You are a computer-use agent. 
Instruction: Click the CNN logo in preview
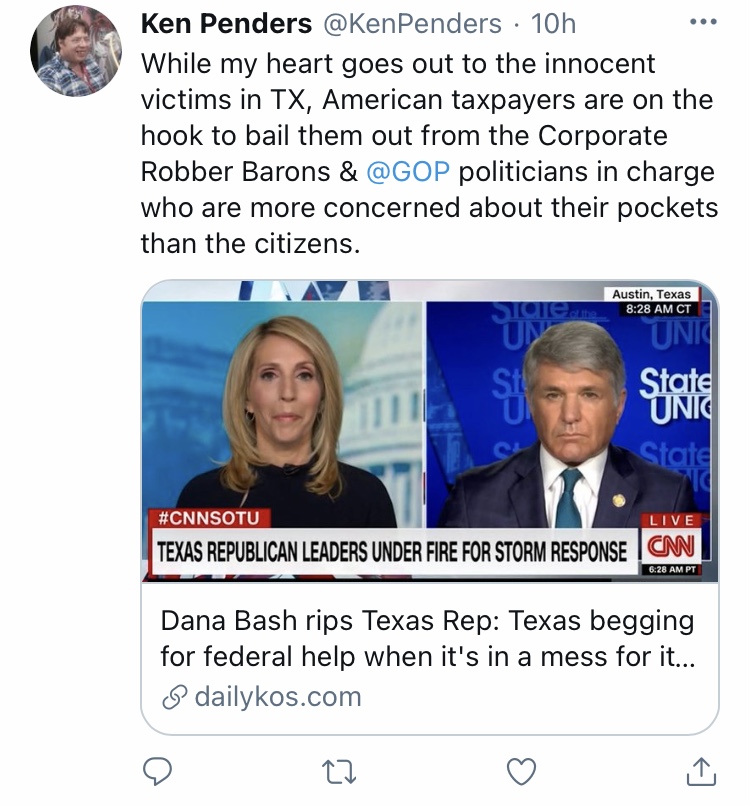tap(671, 546)
